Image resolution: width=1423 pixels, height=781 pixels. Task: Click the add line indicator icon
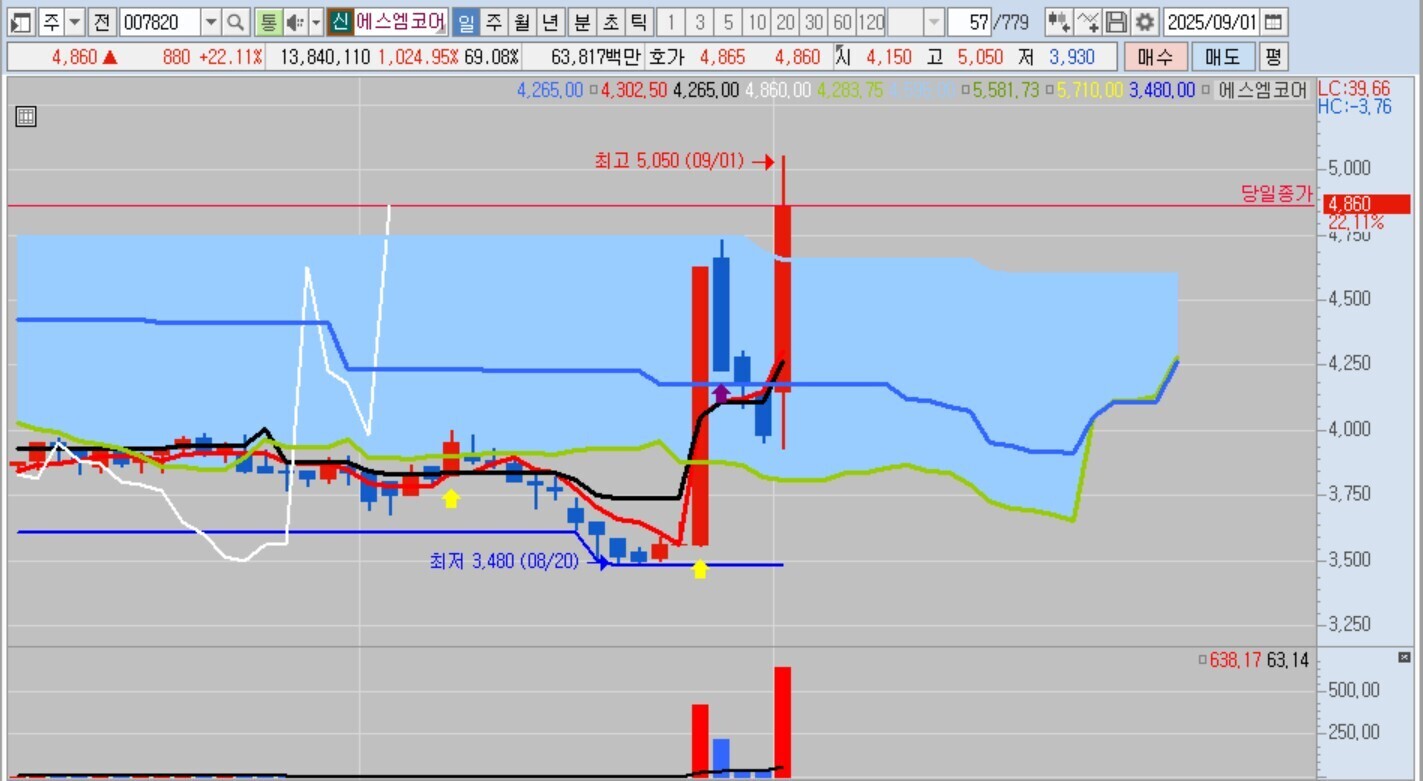(x=1089, y=22)
